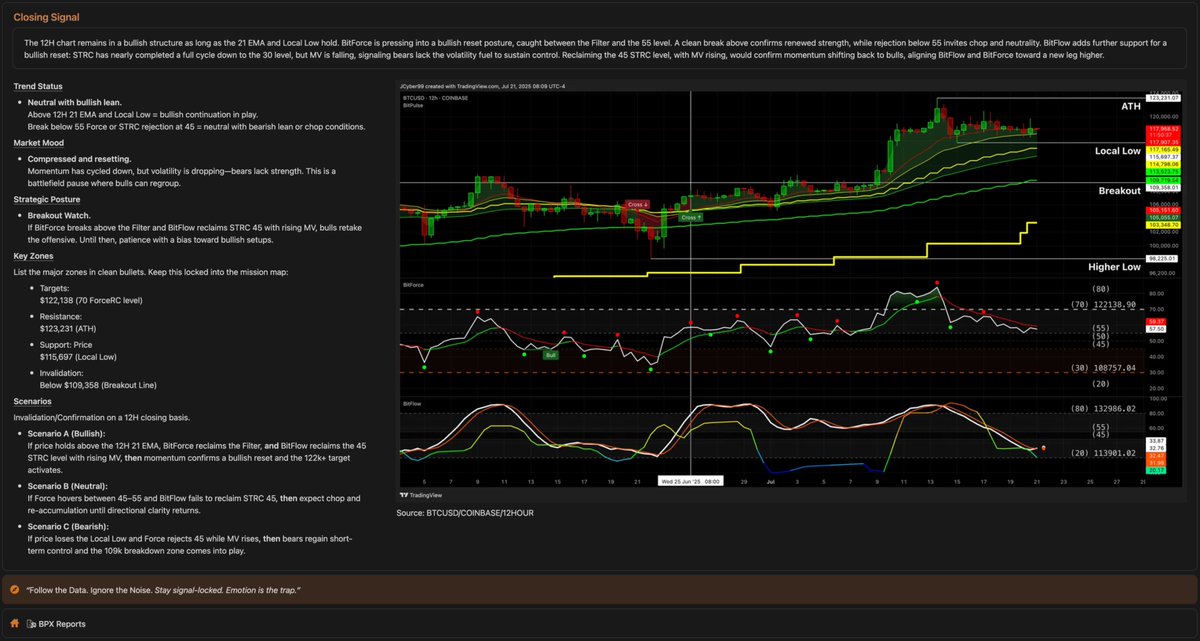Click the Compressed and resetting bullet
The width and height of the screenshot is (1200, 641).
pyautogui.click(x=80, y=159)
